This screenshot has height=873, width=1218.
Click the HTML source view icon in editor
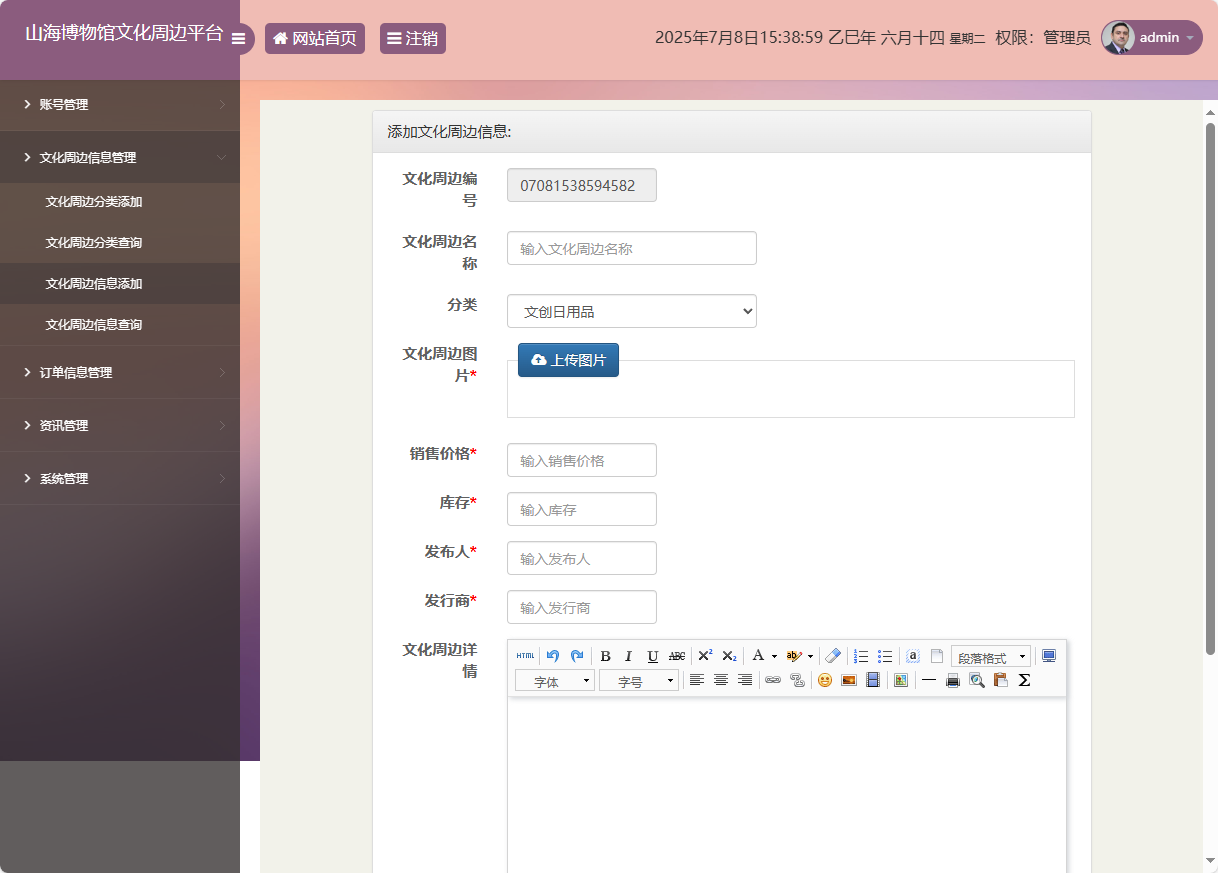(524, 656)
